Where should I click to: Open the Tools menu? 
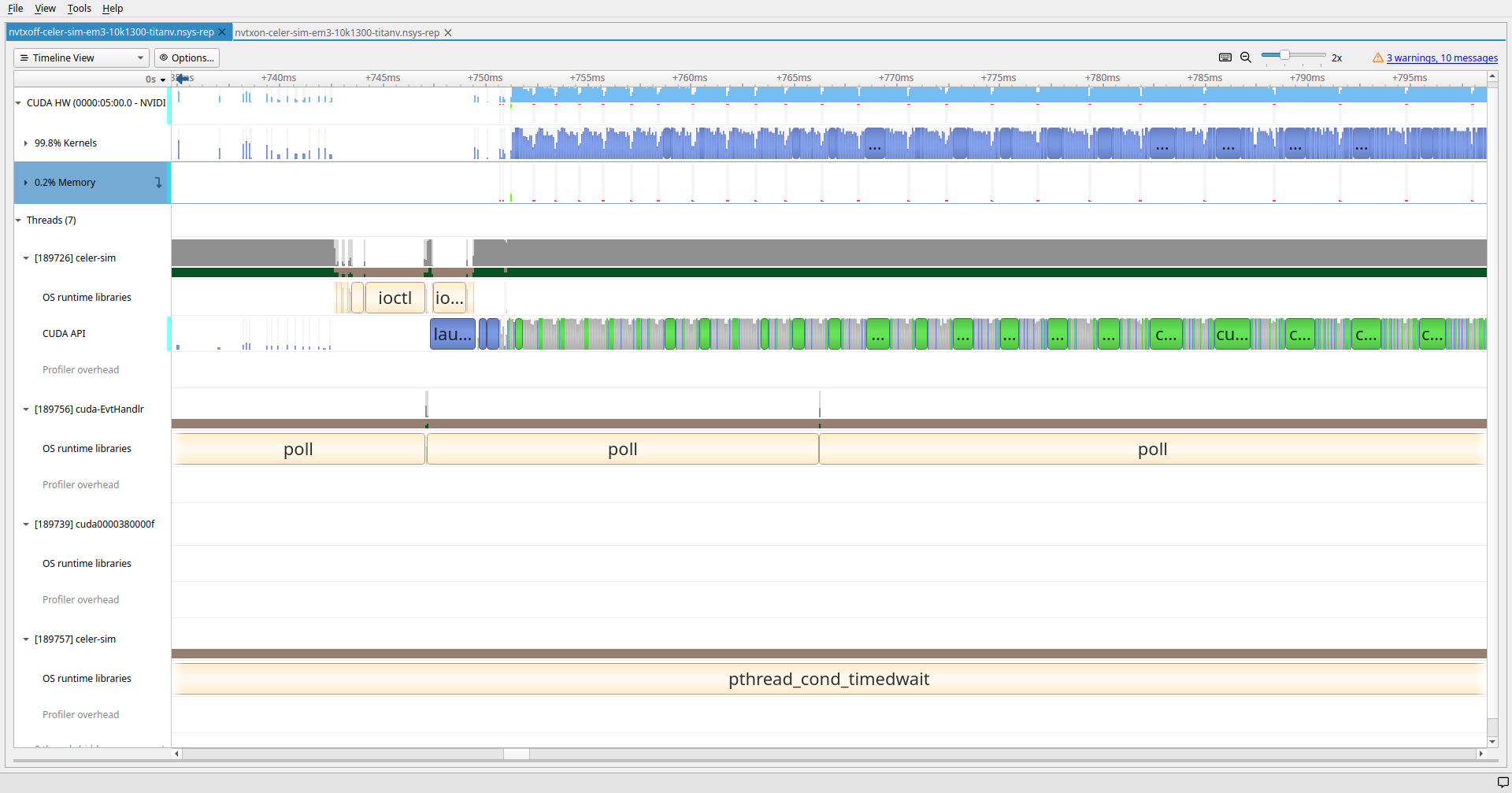point(79,9)
